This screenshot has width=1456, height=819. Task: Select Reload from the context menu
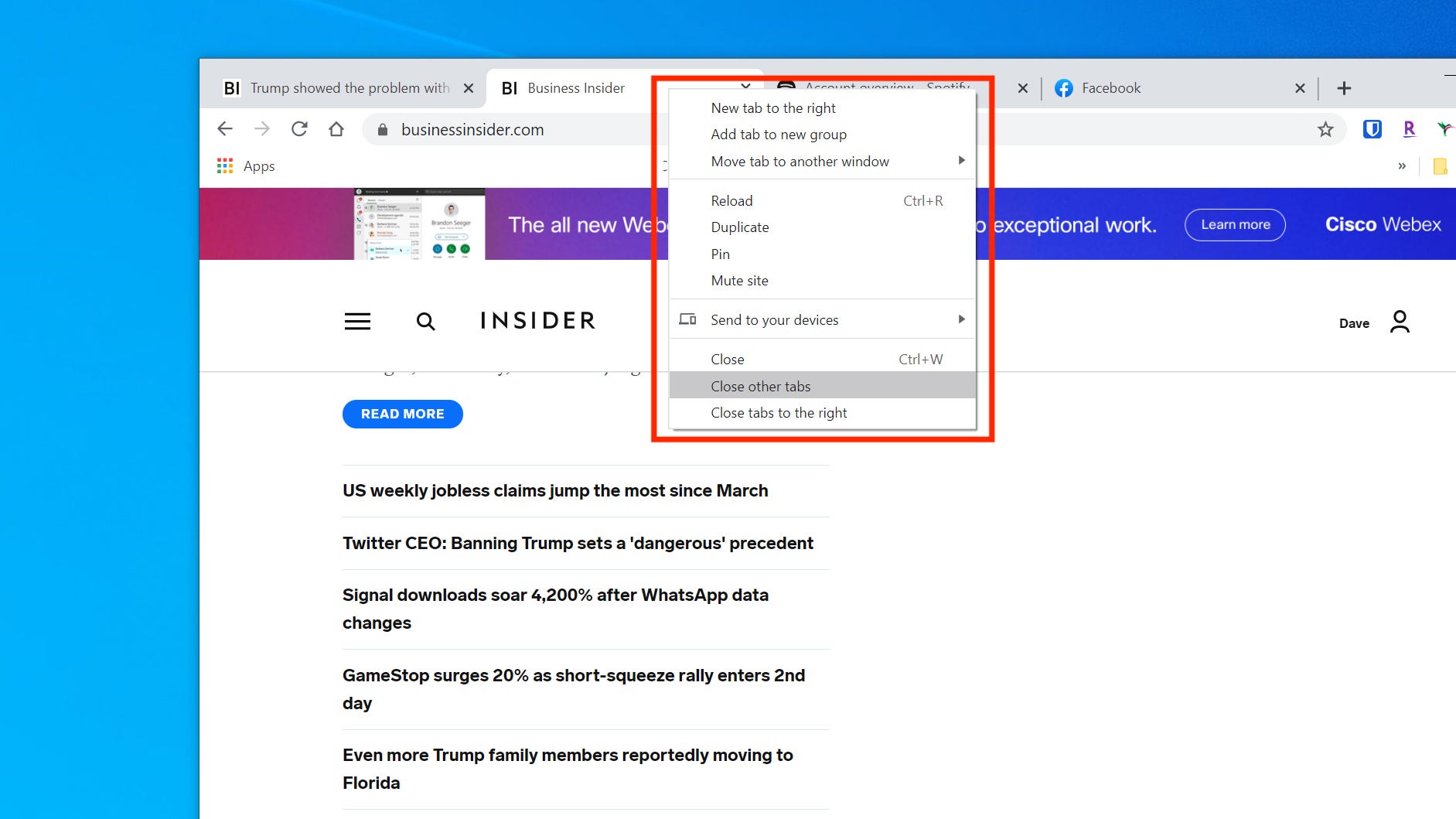[x=822, y=201]
